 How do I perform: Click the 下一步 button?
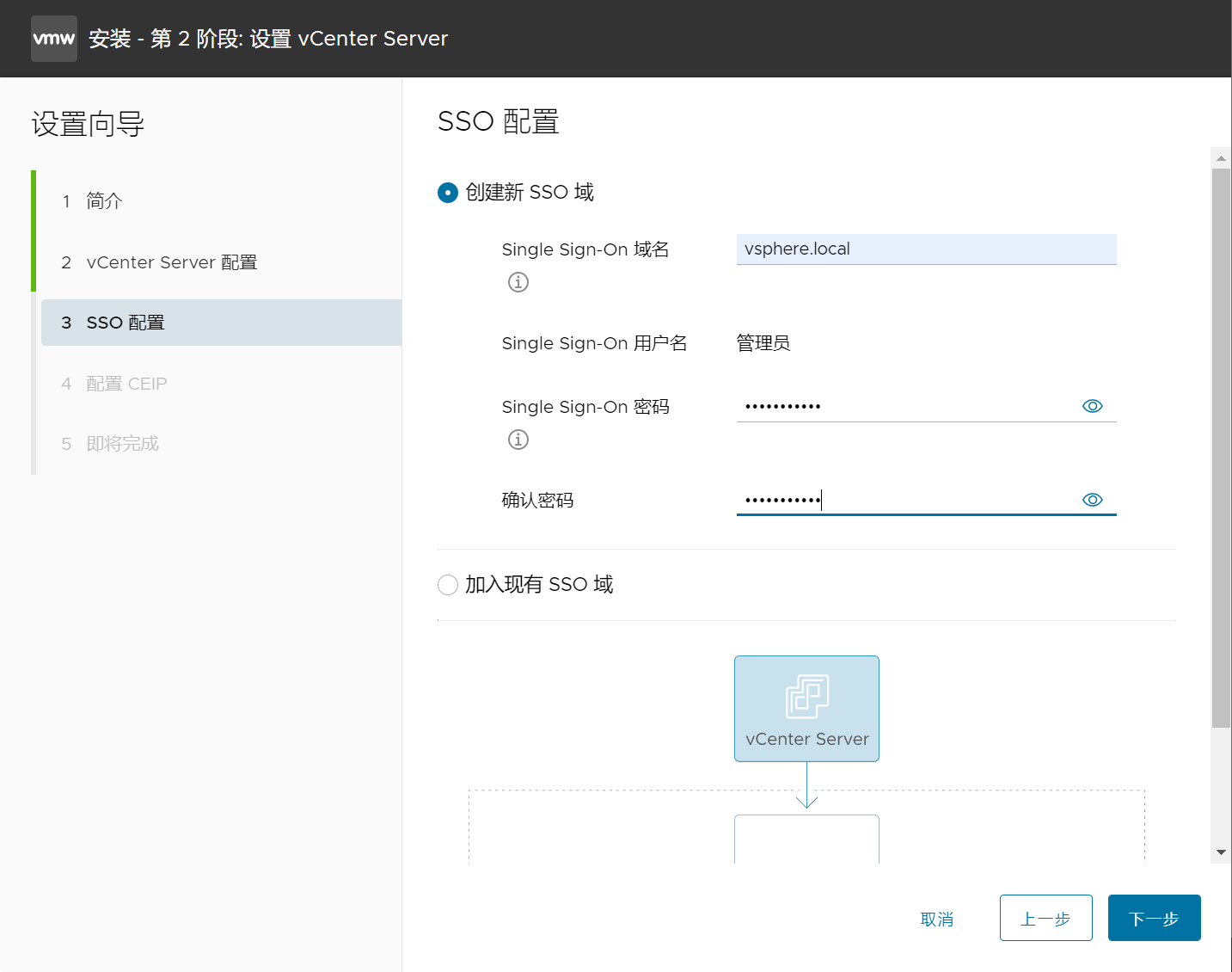tap(1154, 918)
